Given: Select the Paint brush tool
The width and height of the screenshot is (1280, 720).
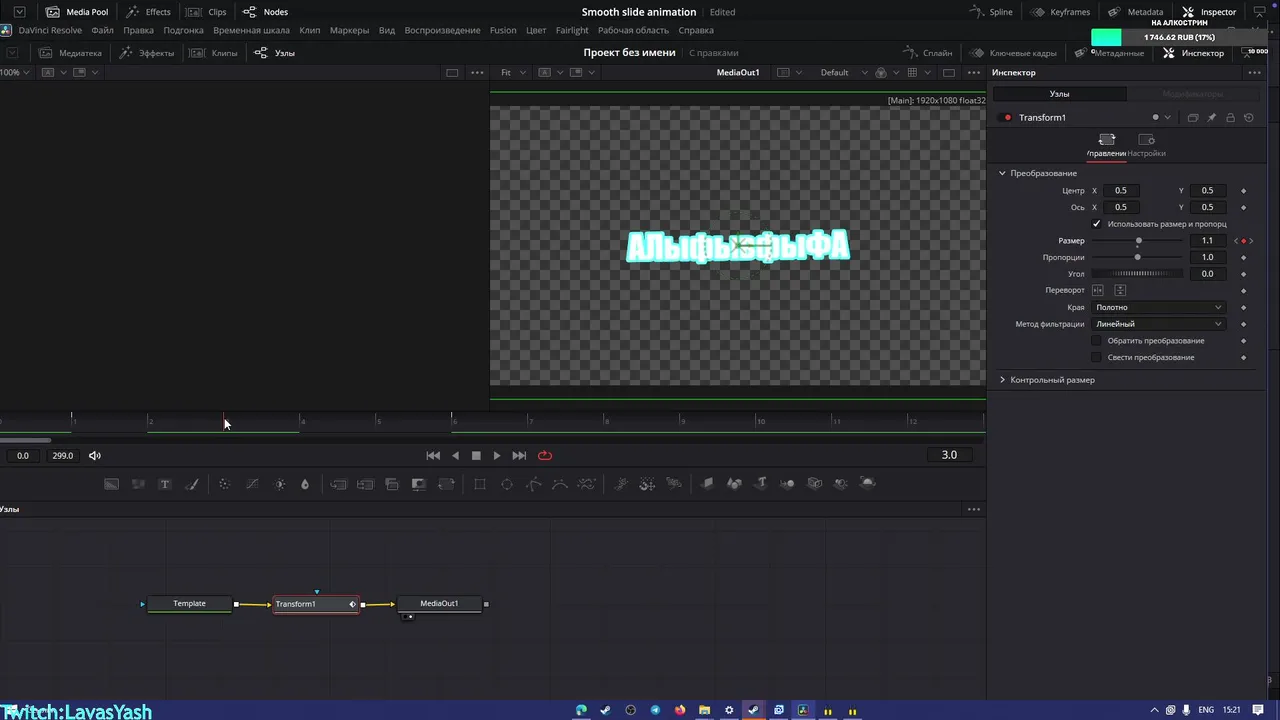Looking at the screenshot, I should coord(192,484).
